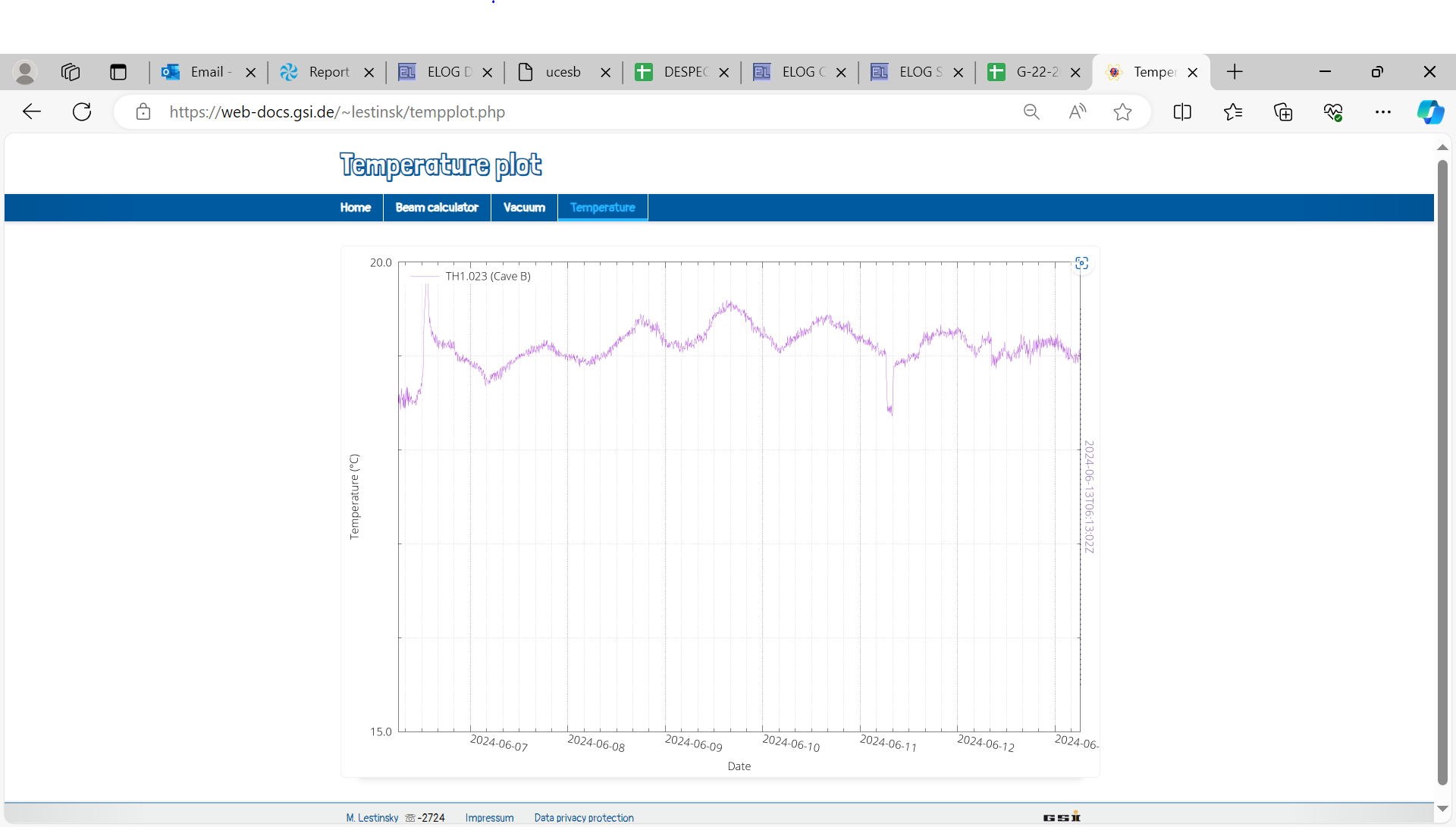This screenshot has width=1456, height=827.
Task: Open Data privacy protection link
Action: (x=583, y=818)
